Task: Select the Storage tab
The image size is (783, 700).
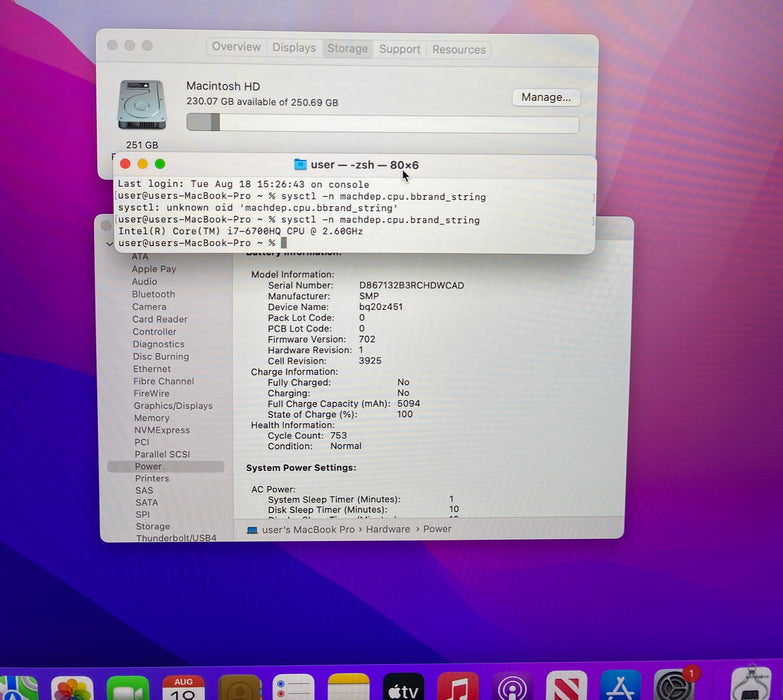Action: pyautogui.click(x=348, y=48)
